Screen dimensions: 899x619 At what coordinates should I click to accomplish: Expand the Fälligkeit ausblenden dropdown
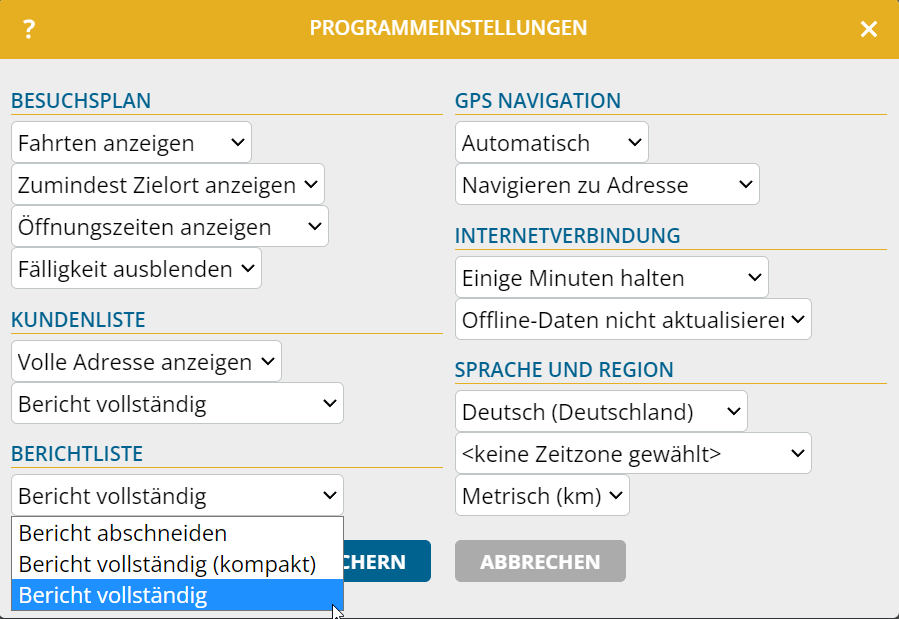136,268
